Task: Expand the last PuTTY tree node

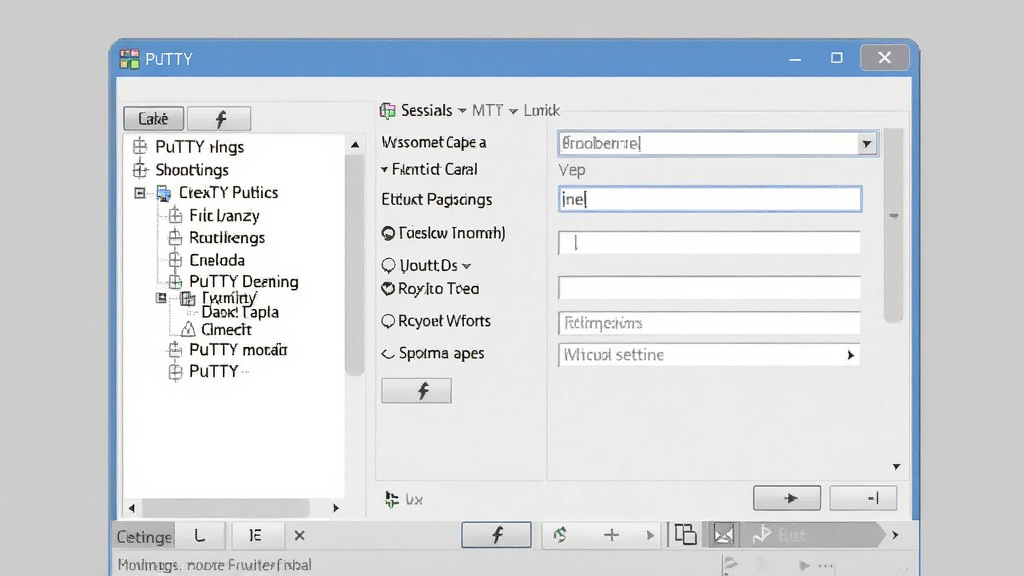Action: pyautogui.click(x=175, y=372)
